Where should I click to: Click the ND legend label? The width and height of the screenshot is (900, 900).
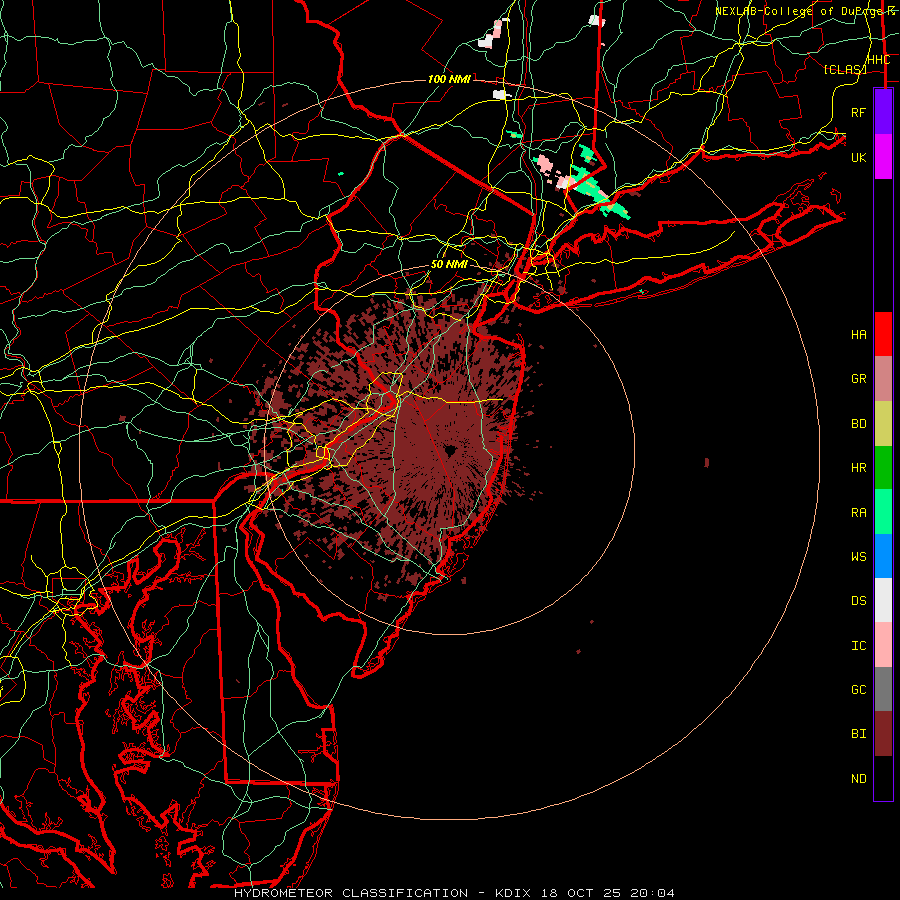tap(859, 779)
